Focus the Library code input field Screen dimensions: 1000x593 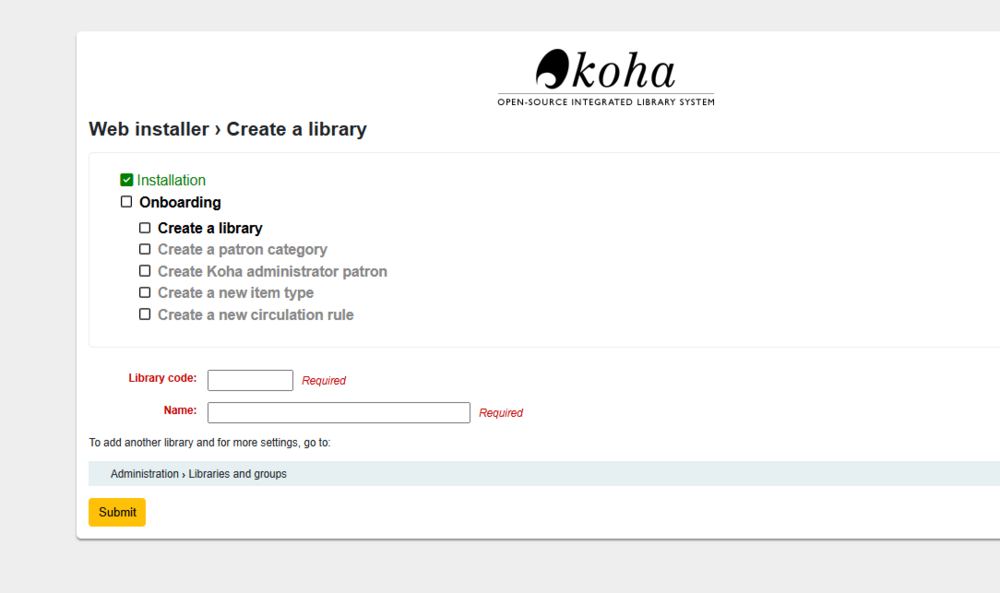pos(250,380)
